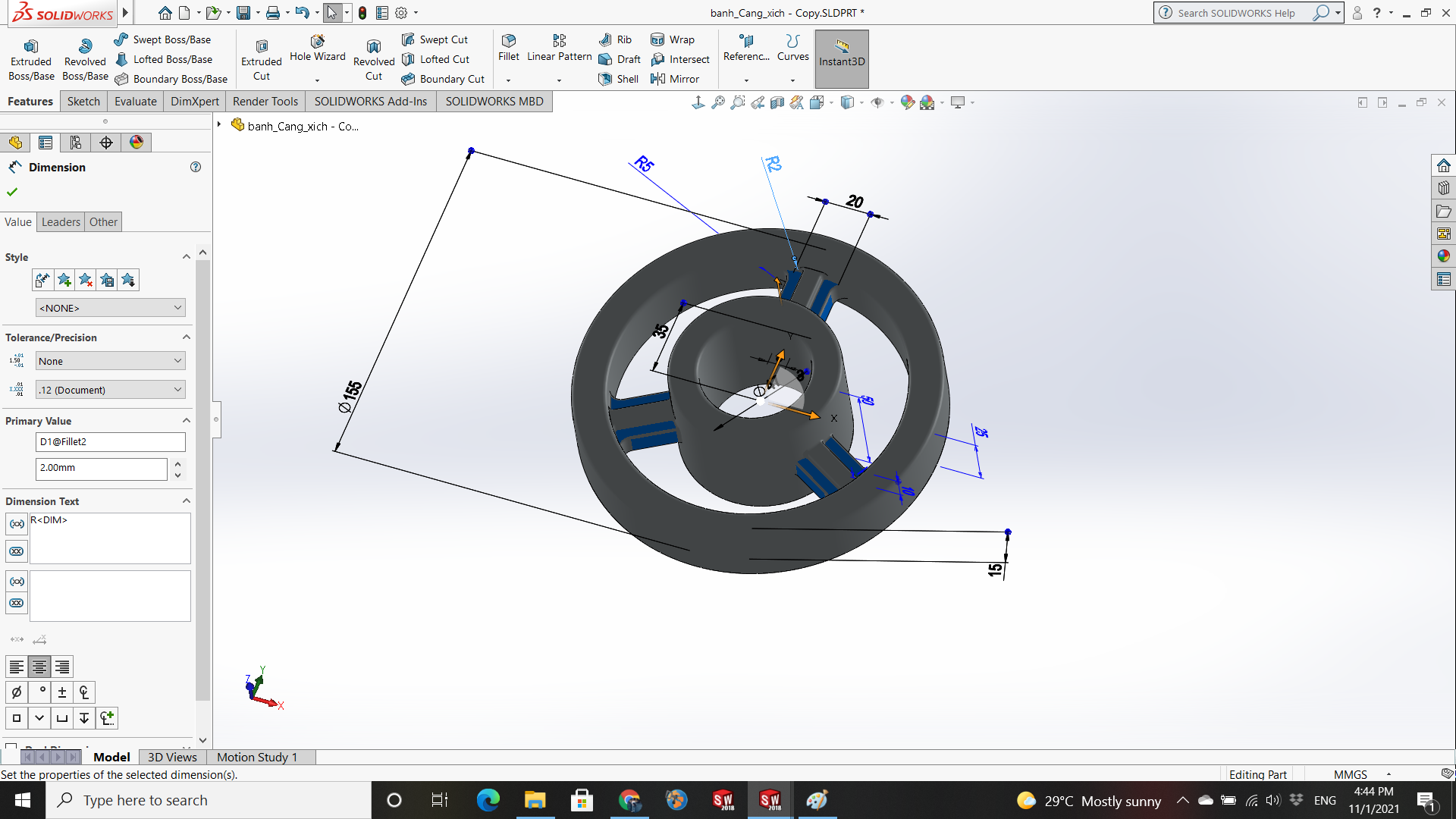Open File Explorer from the taskbar

535,800
